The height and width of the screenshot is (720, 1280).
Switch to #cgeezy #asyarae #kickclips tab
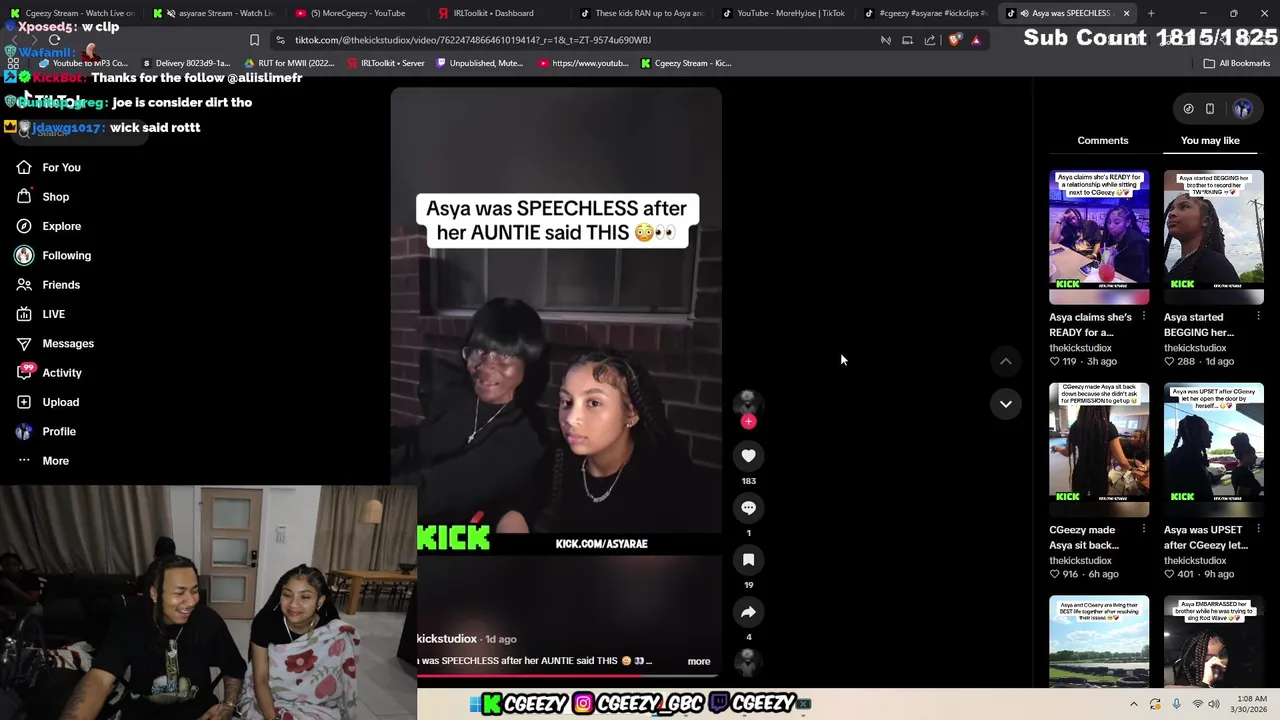928,13
